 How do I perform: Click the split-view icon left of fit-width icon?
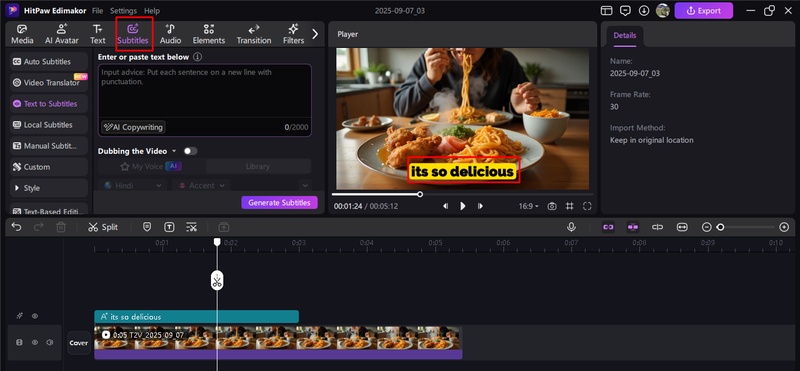pyautogui.click(x=658, y=227)
